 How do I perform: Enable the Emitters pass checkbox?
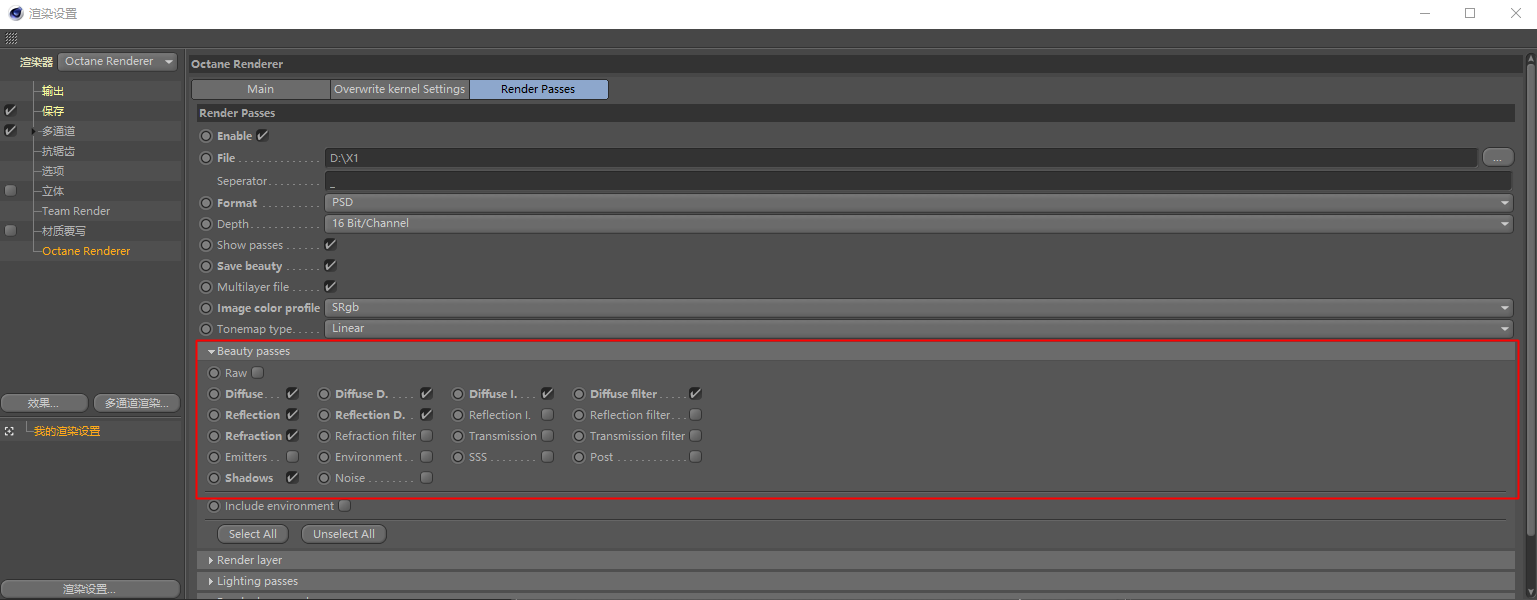(293, 457)
